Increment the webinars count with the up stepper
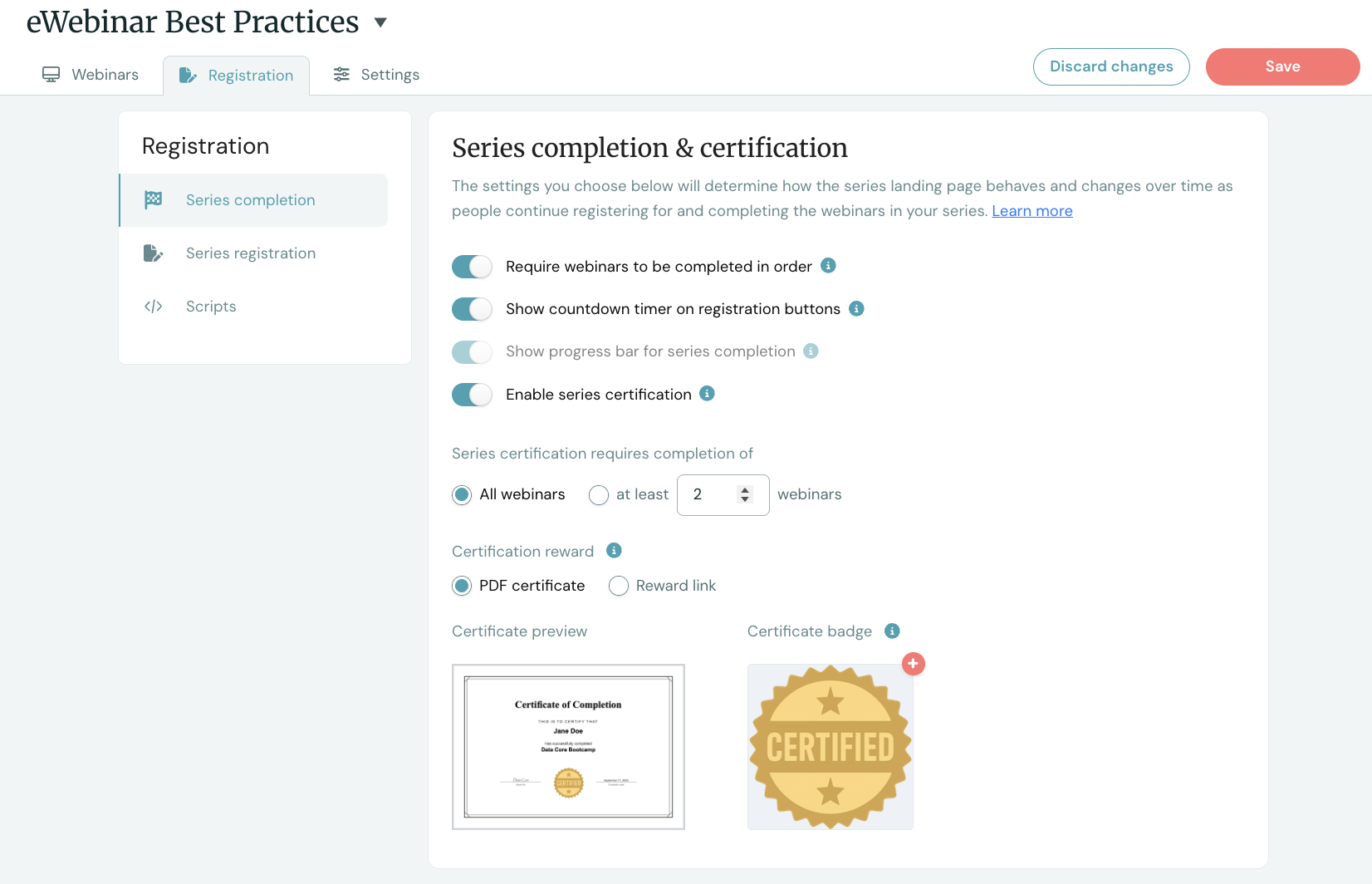 (x=745, y=489)
